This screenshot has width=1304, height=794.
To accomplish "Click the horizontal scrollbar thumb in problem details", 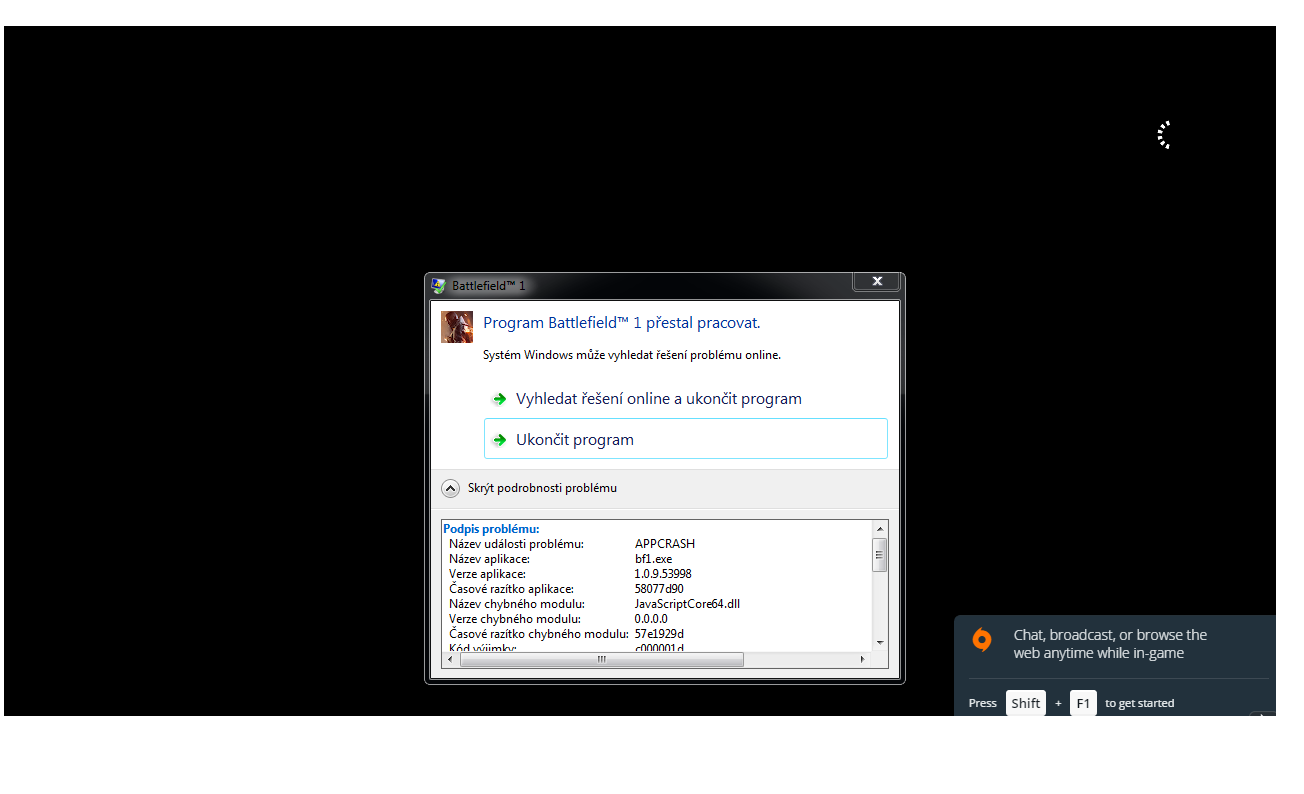I will click(602, 660).
